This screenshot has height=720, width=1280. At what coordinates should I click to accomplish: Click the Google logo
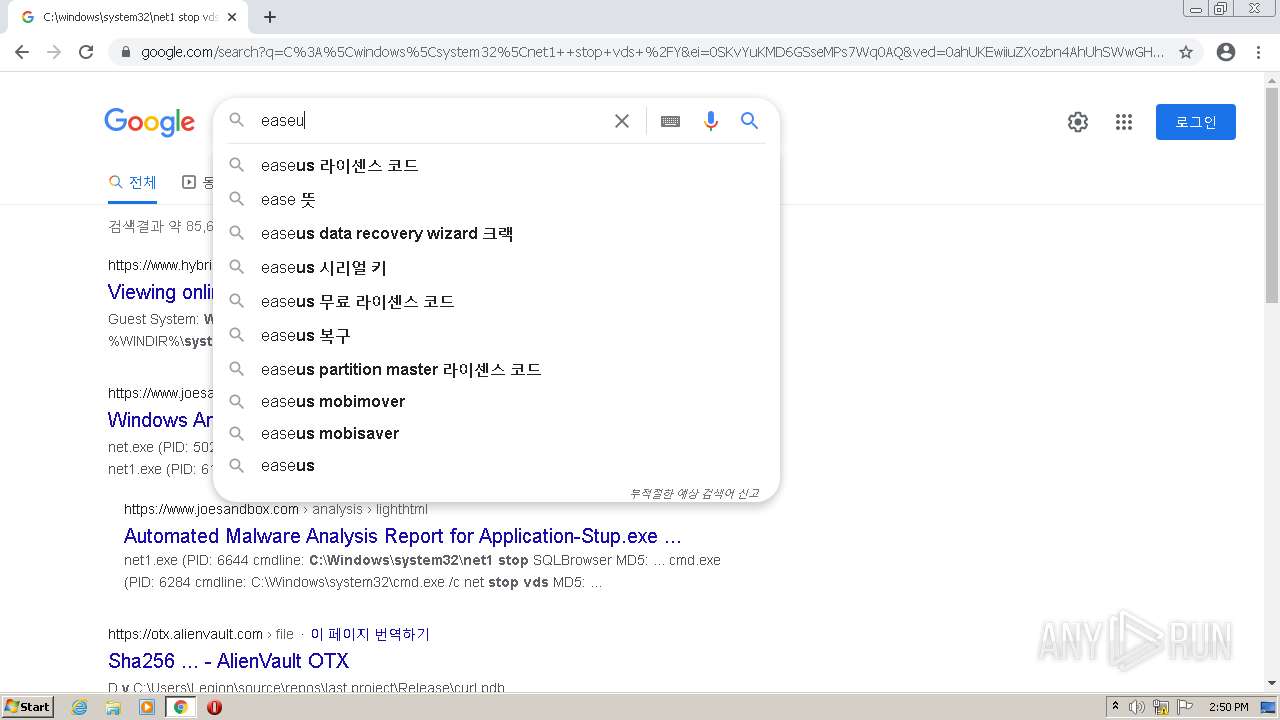pyautogui.click(x=150, y=122)
